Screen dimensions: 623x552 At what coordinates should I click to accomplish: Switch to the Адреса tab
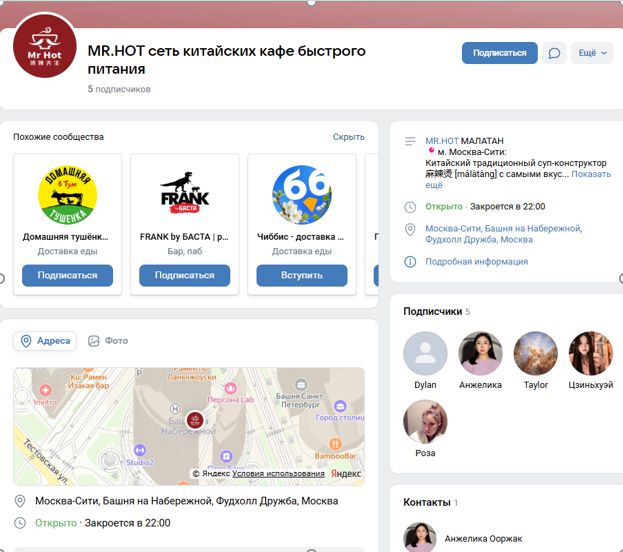[45, 341]
